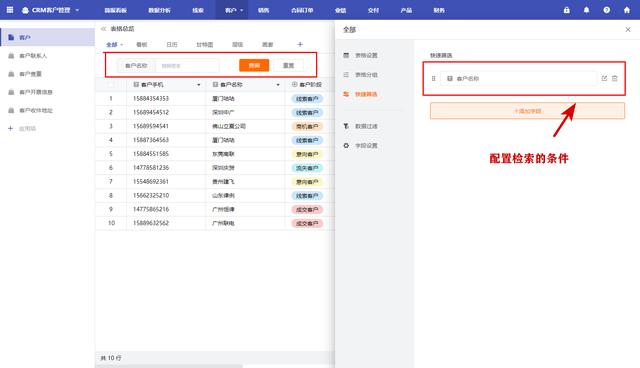Open 交付 in top navigation
Viewport: 640px width, 368px height.
pos(373,10)
